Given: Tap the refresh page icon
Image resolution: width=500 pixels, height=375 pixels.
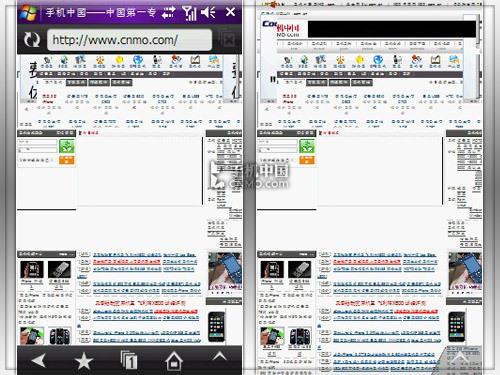Looking at the screenshot, I should 32,40.
